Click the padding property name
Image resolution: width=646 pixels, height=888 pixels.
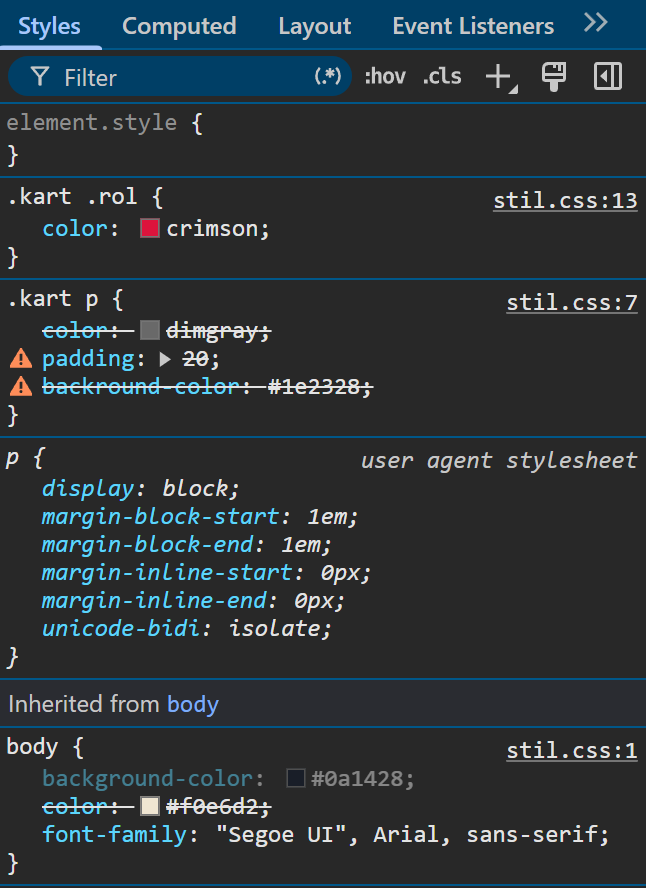click(x=88, y=359)
